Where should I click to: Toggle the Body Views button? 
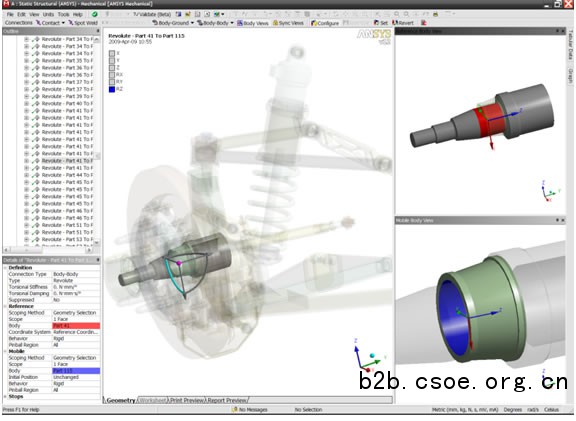(x=253, y=23)
